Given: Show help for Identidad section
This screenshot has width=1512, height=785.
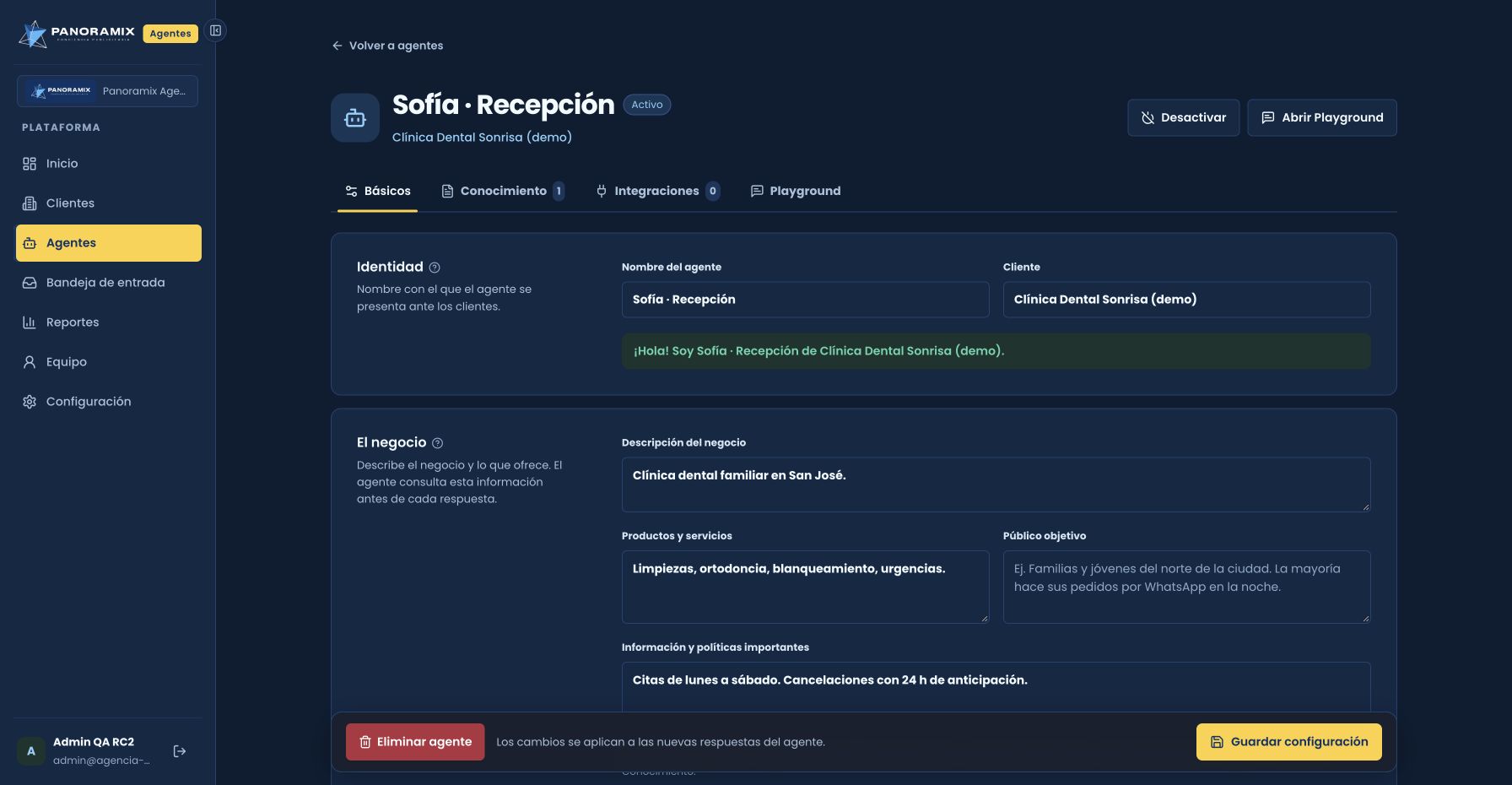Looking at the screenshot, I should (435, 268).
